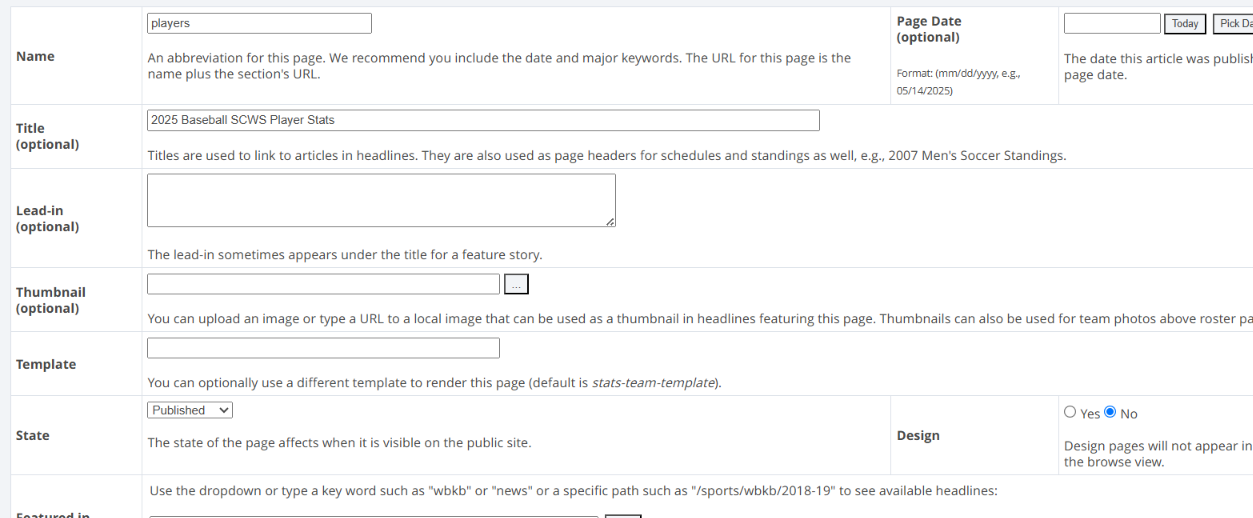The image size is (1253, 518).
Task: Click inside the Lead-in text area
Action: [381, 200]
